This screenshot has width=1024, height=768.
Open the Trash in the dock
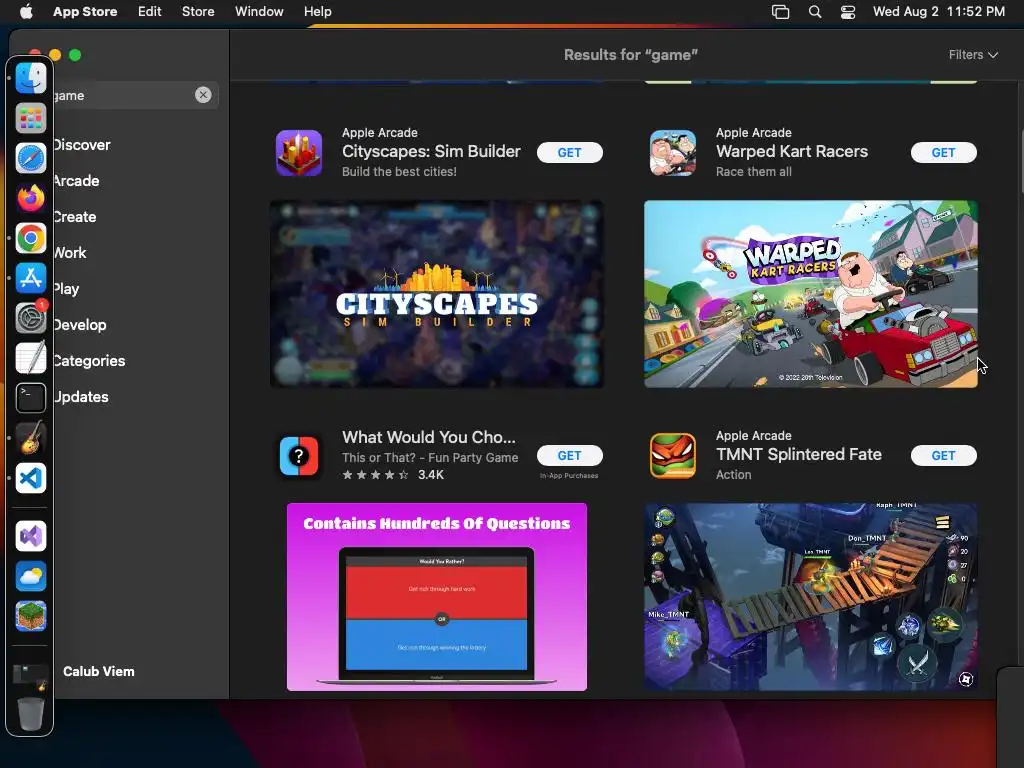pos(31,713)
